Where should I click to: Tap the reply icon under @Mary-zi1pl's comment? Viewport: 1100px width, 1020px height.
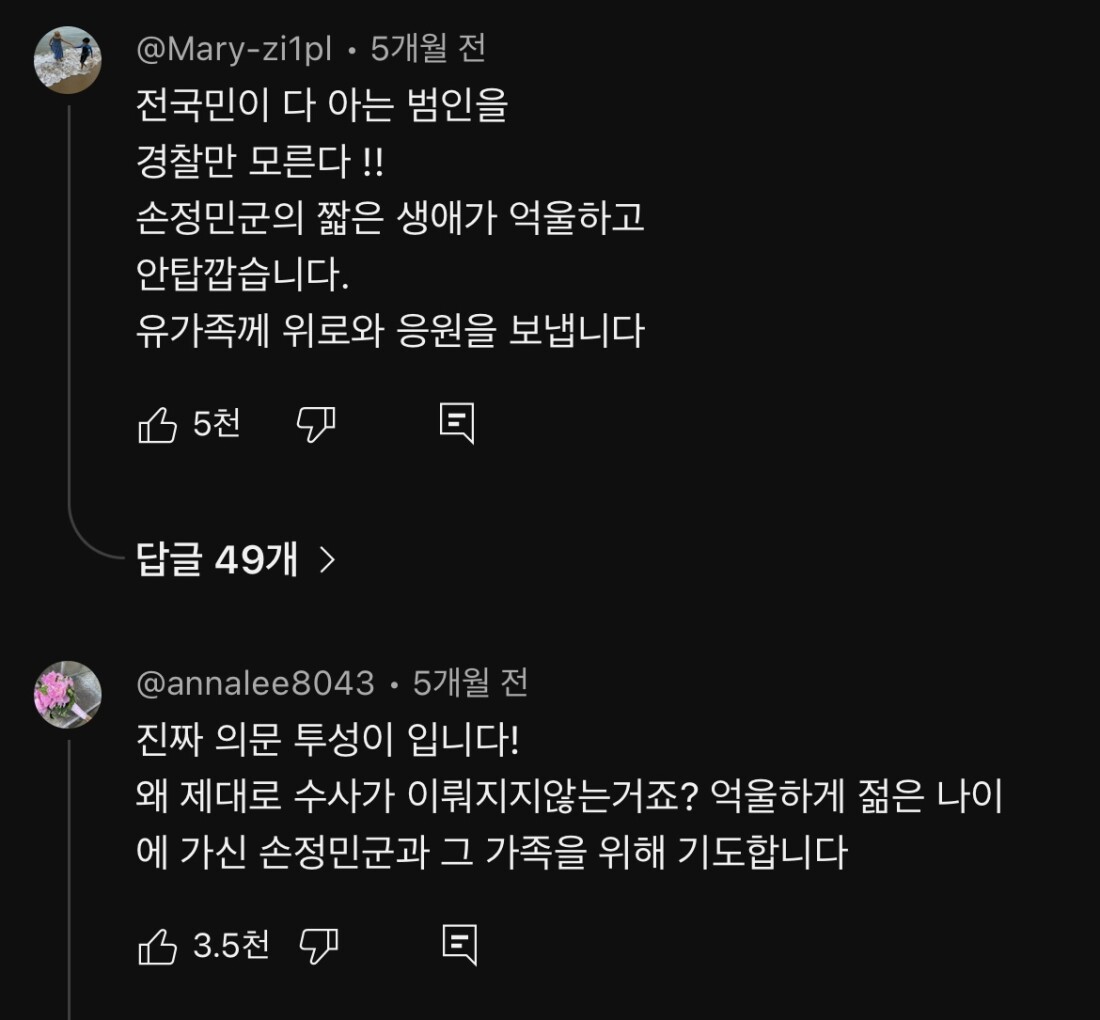[457, 425]
